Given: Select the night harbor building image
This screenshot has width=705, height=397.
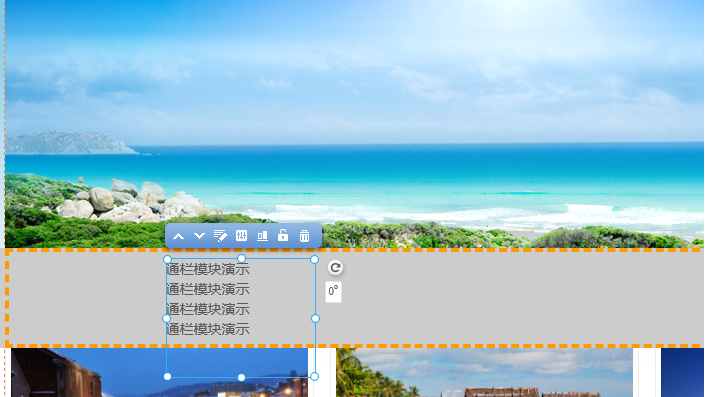Looking at the screenshot, I should pos(160,372).
